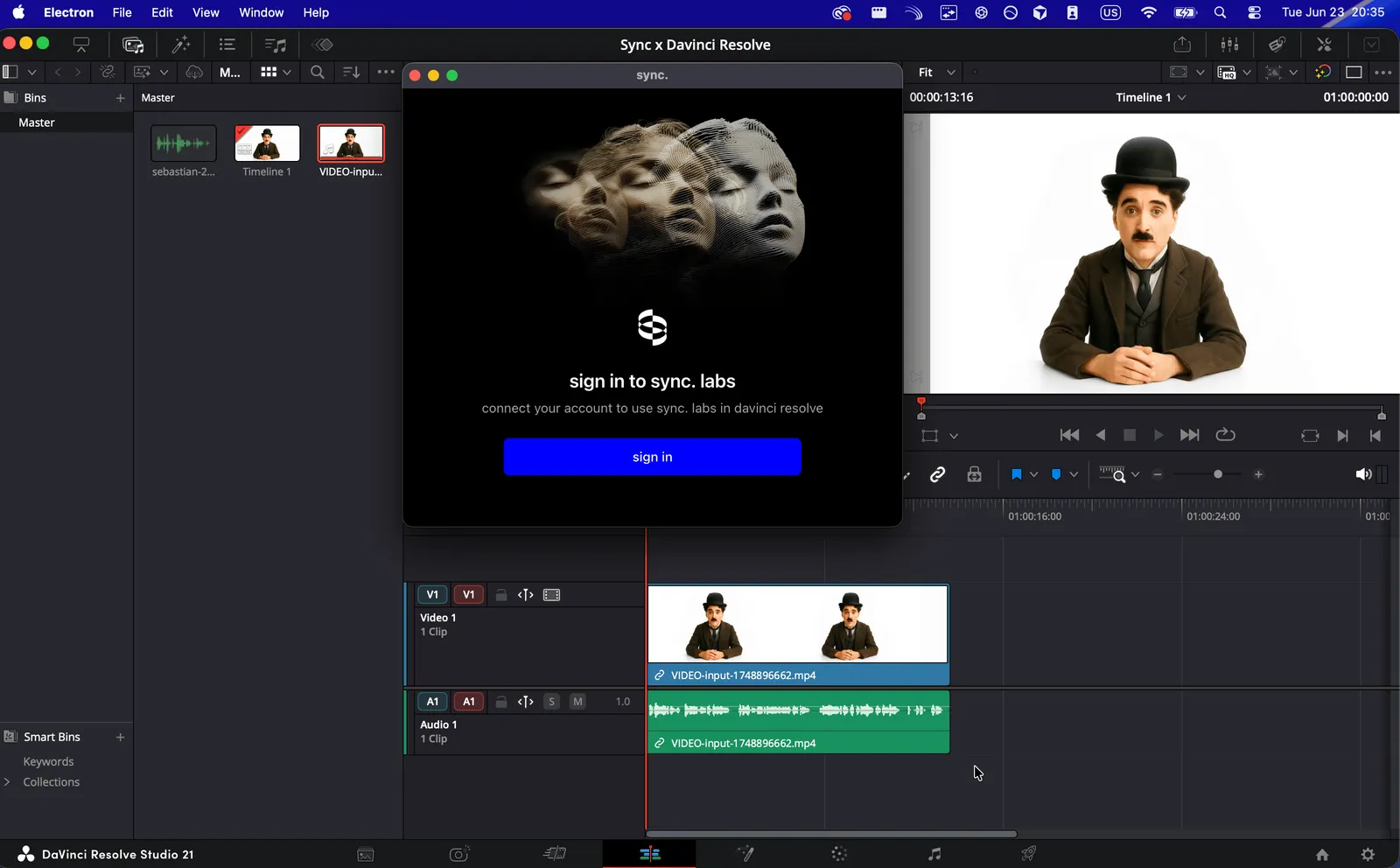The height and width of the screenshot is (868, 1400).
Task: Add a new smart bin with plus
Action: [121, 737]
